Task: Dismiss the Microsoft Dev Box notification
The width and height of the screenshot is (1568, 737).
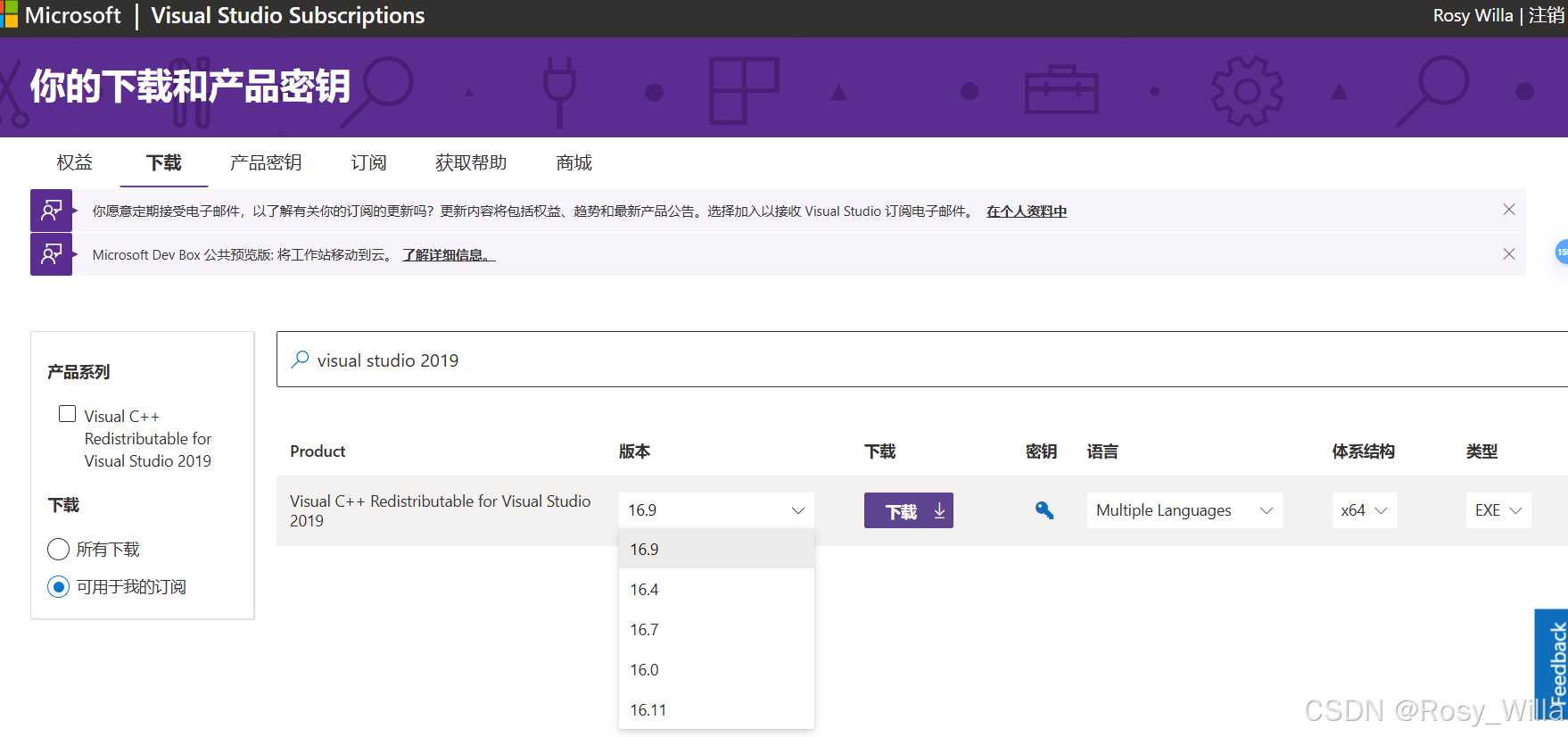Action: point(1508,254)
